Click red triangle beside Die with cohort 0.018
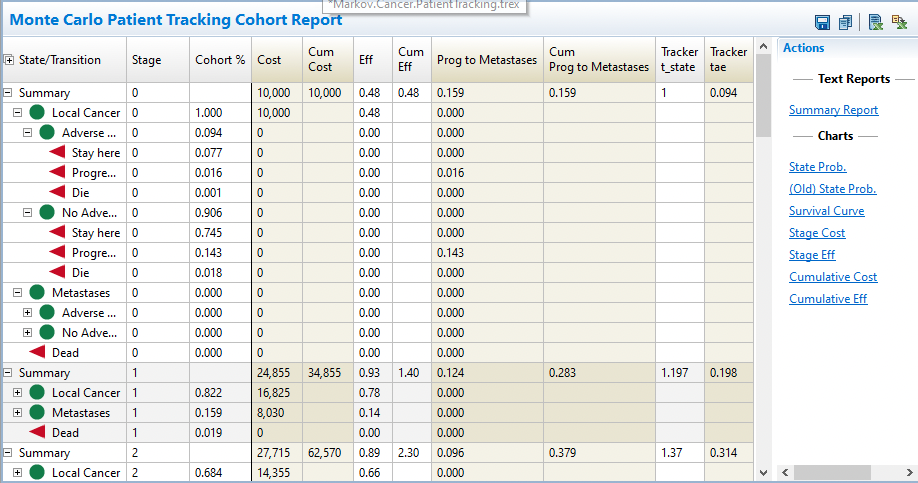The height and width of the screenshot is (483, 918). [x=57, y=273]
